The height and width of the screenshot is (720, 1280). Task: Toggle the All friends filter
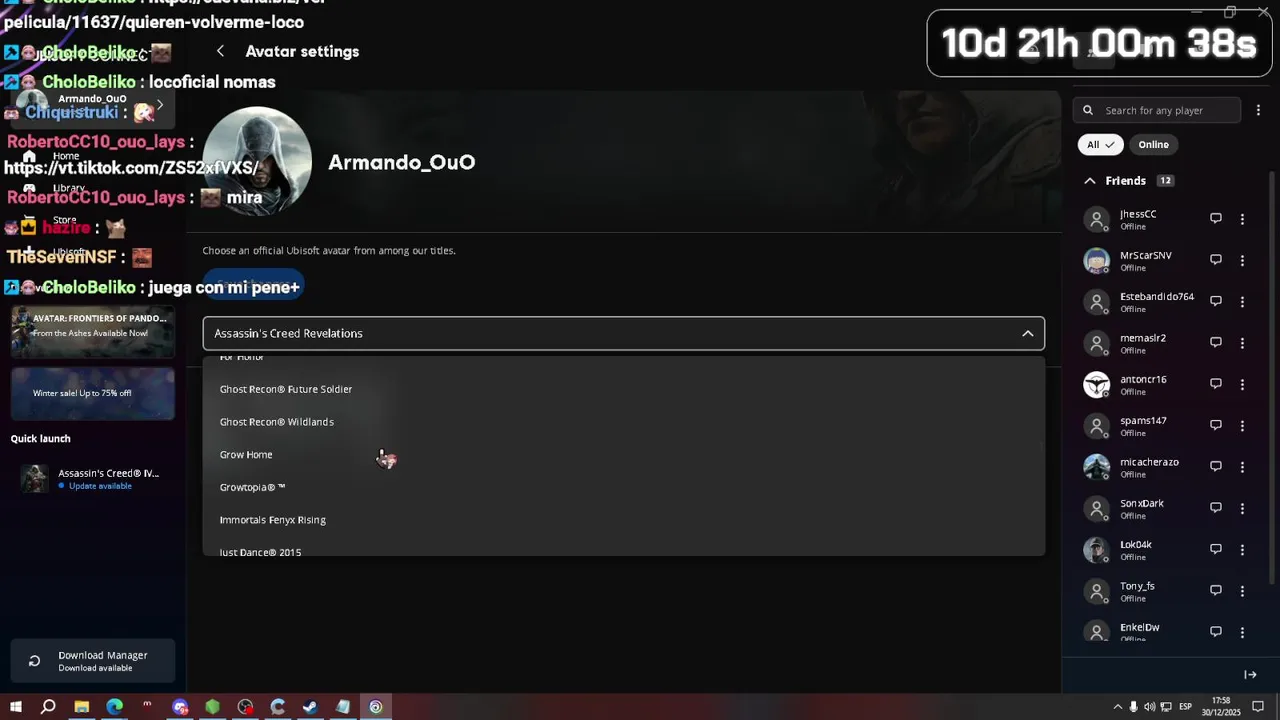click(1100, 144)
